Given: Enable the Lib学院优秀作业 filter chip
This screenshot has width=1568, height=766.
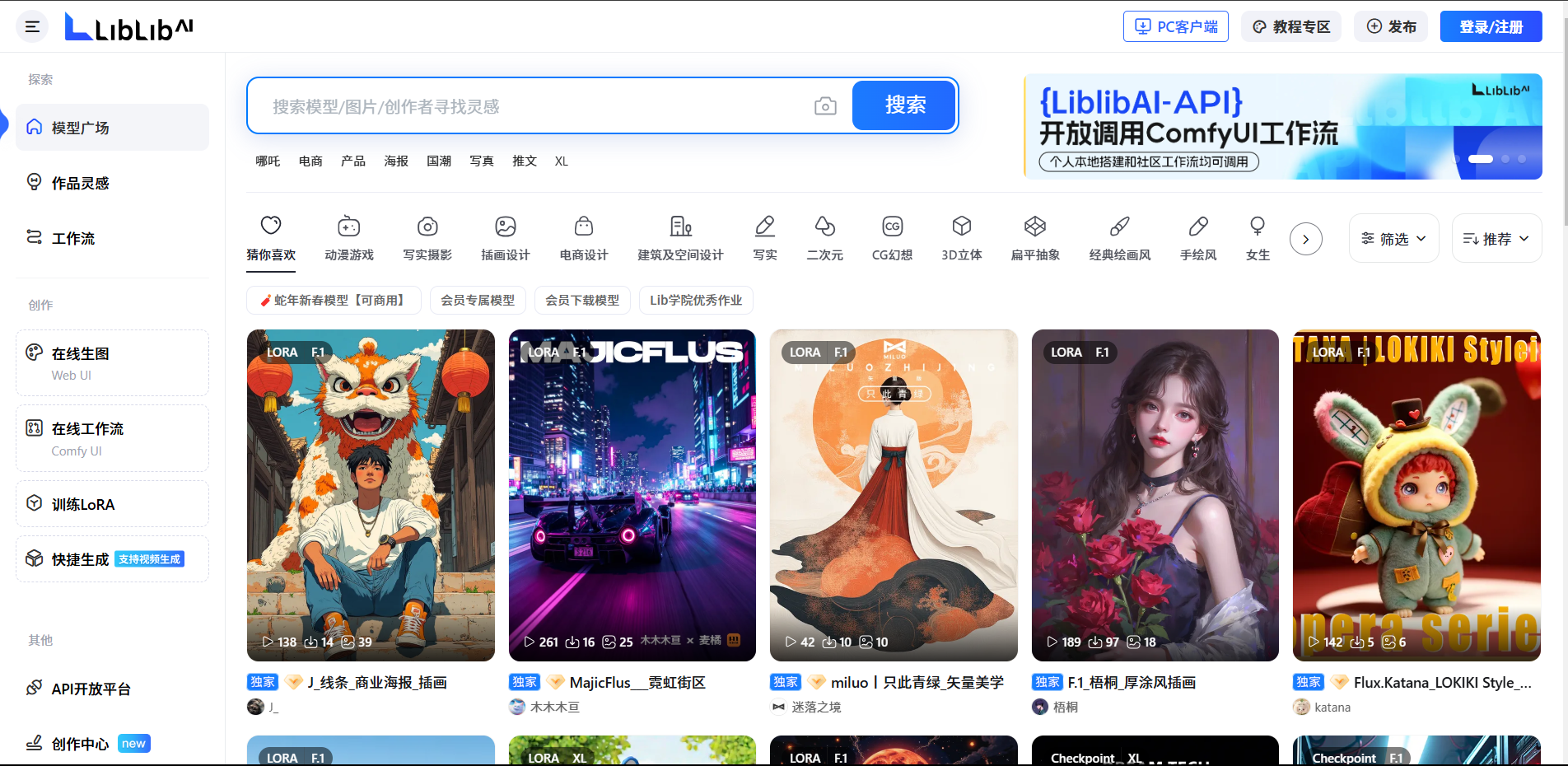Looking at the screenshot, I should click(696, 301).
